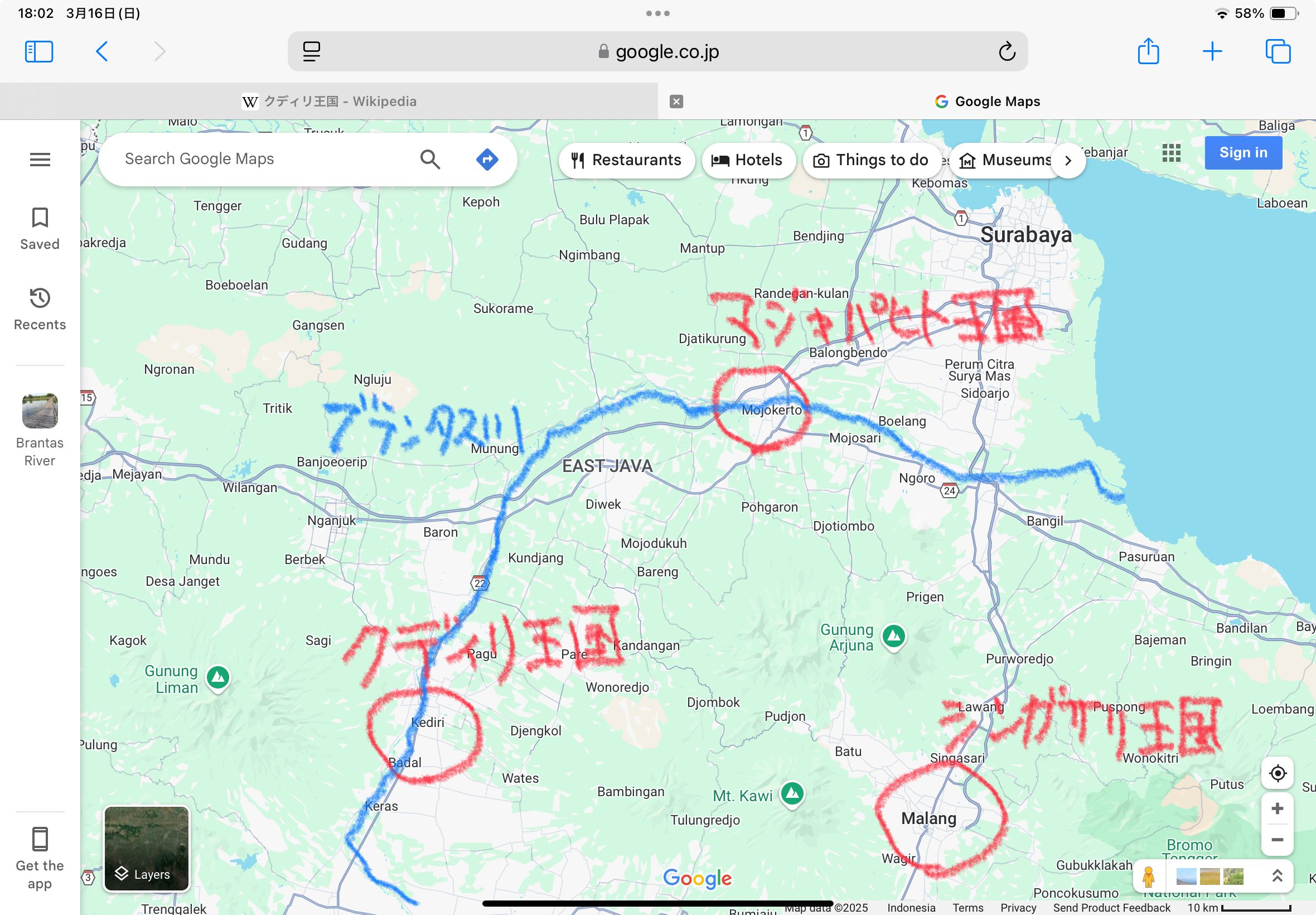
Task: Open the Privacy link
Action: [1018, 907]
